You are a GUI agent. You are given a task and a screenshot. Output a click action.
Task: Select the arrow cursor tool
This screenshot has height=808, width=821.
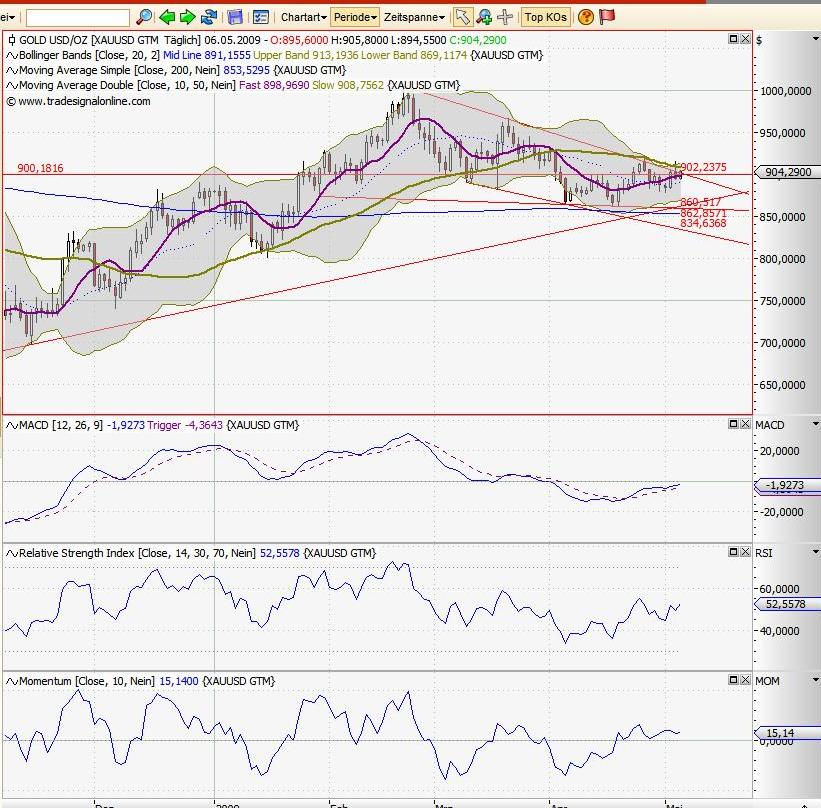tap(461, 16)
